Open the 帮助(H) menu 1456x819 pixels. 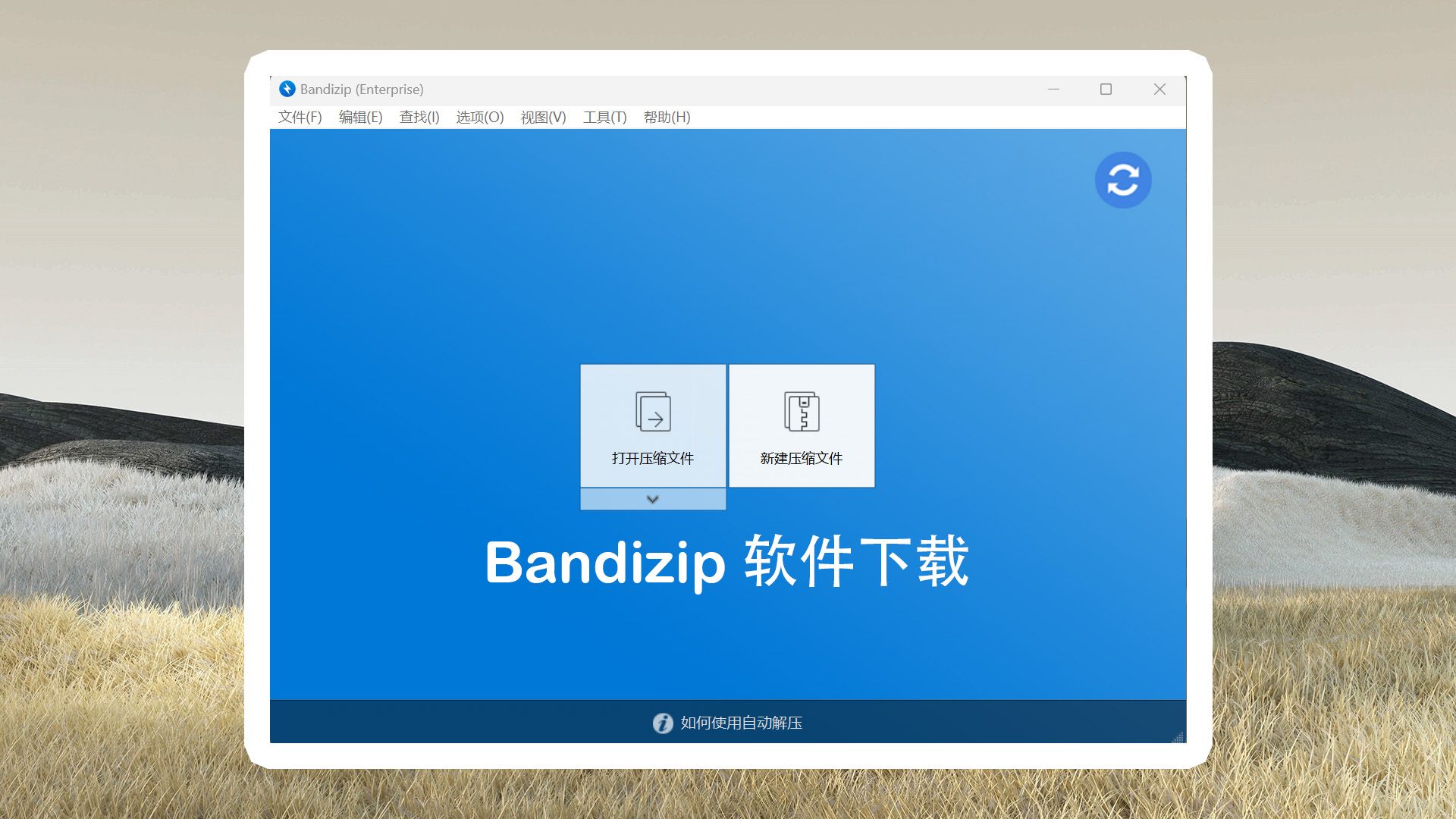click(x=667, y=117)
